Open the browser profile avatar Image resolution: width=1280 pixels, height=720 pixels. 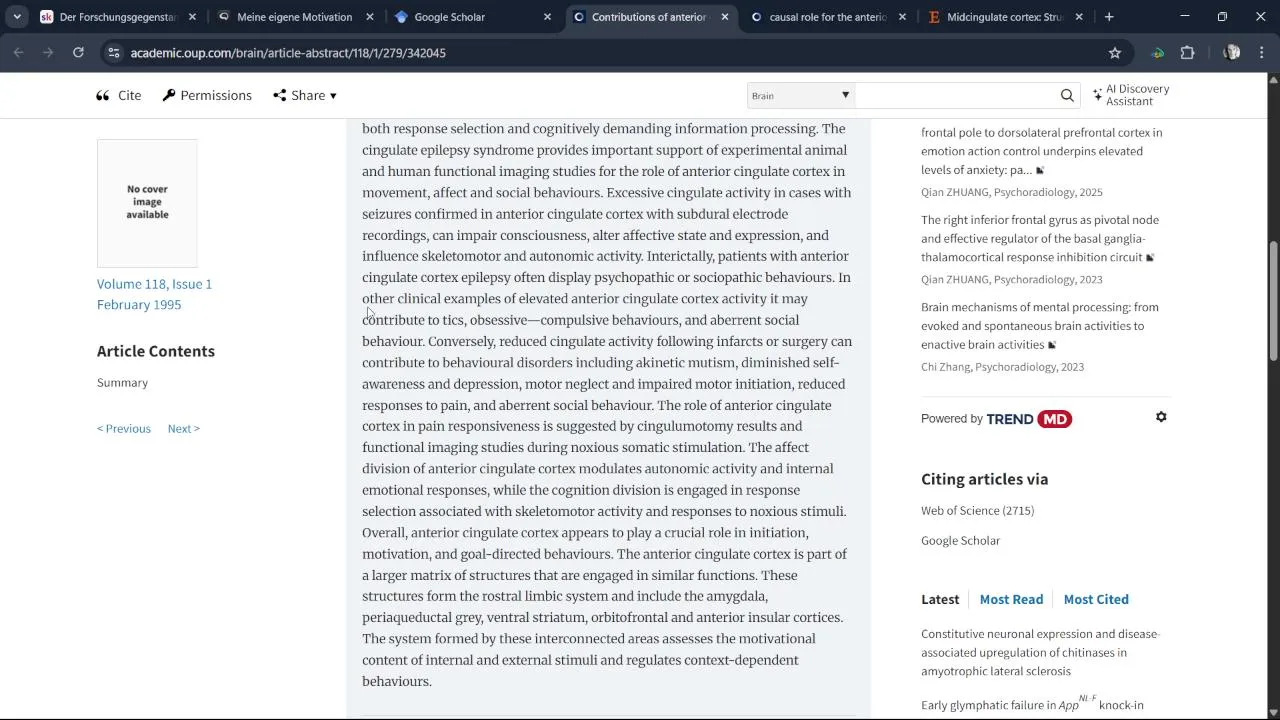coord(1231,52)
